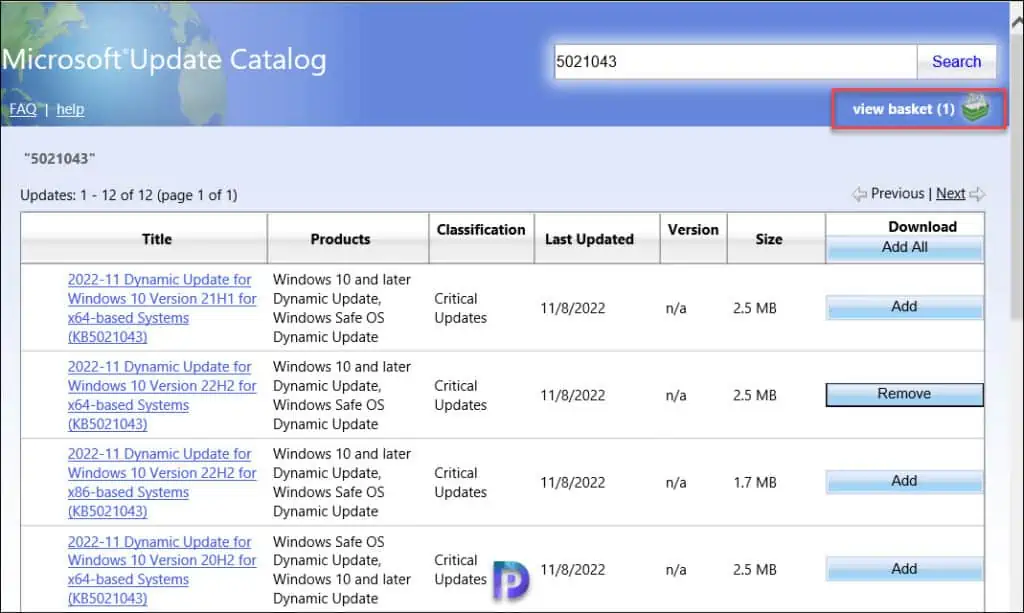
Task: Add the Windows 10 Version 20H2 x64 update
Action: [904, 569]
